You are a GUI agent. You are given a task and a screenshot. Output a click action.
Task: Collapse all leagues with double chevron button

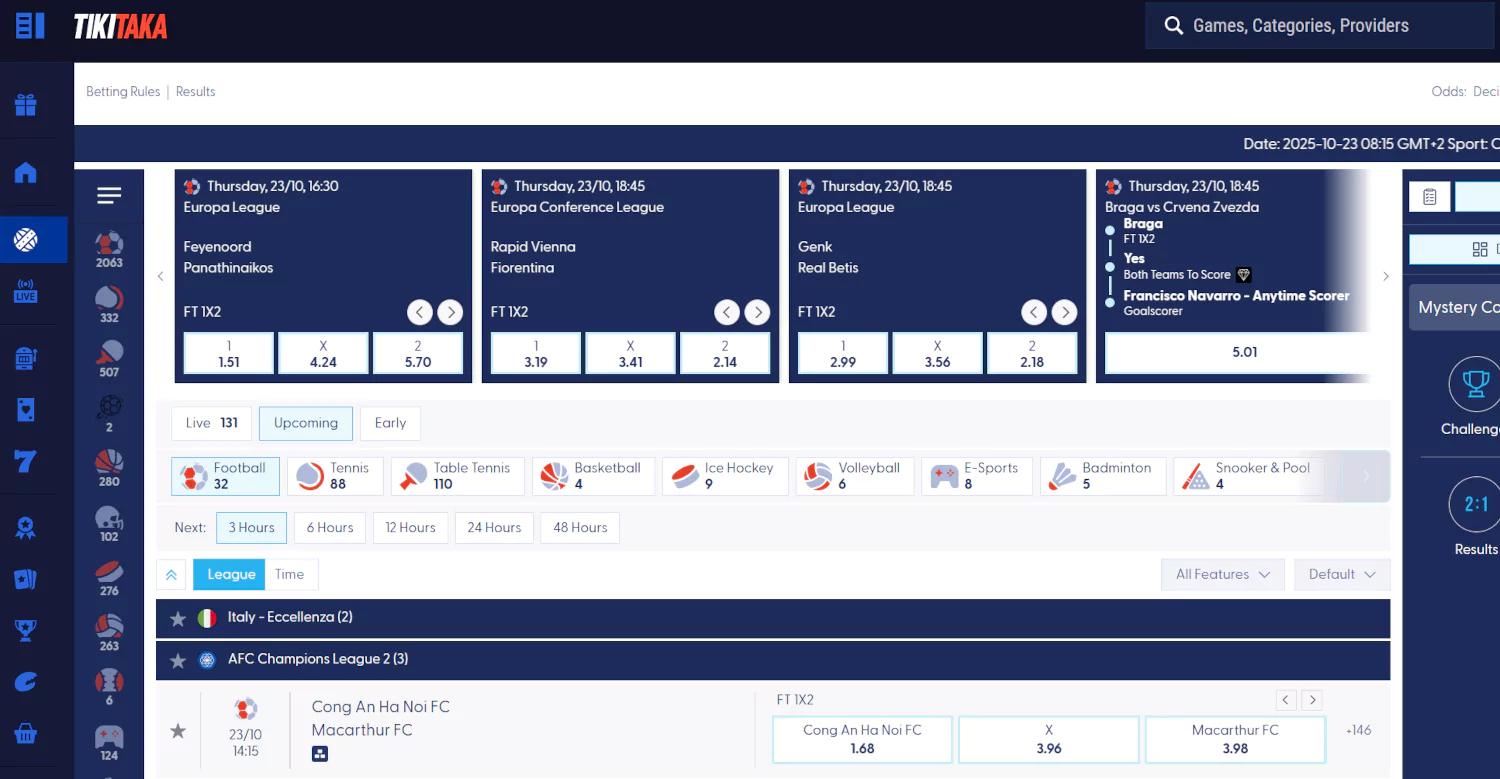pyautogui.click(x=171, y=574)
